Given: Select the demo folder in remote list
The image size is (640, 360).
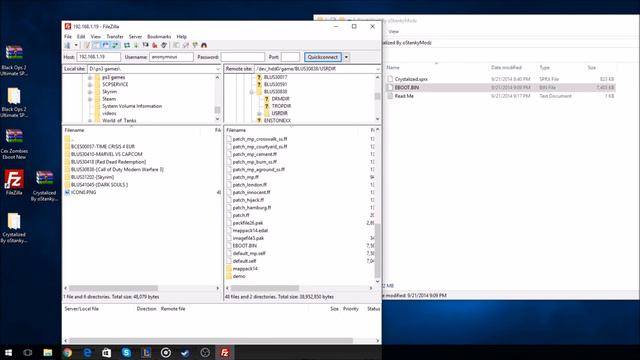Looking at the screenshot, I should 239,276.
